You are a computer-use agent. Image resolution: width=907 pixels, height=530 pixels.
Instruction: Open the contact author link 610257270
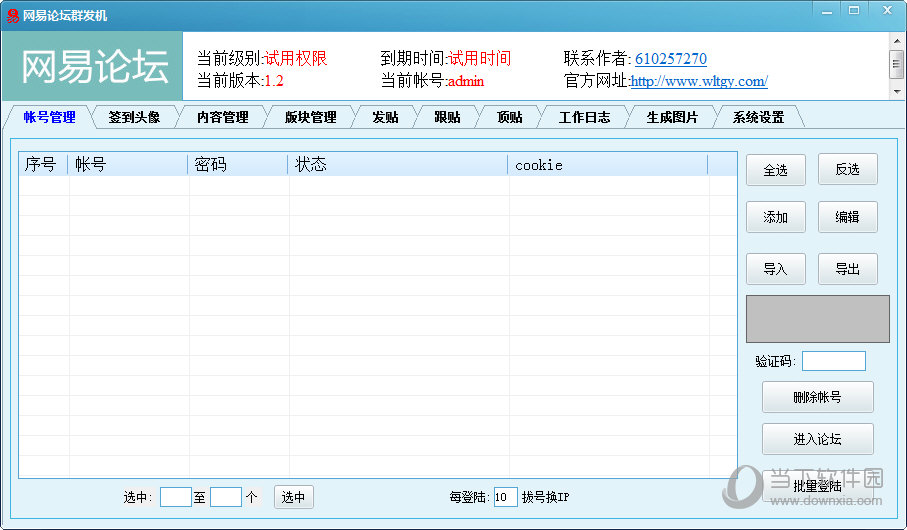(x=670, y=59)
